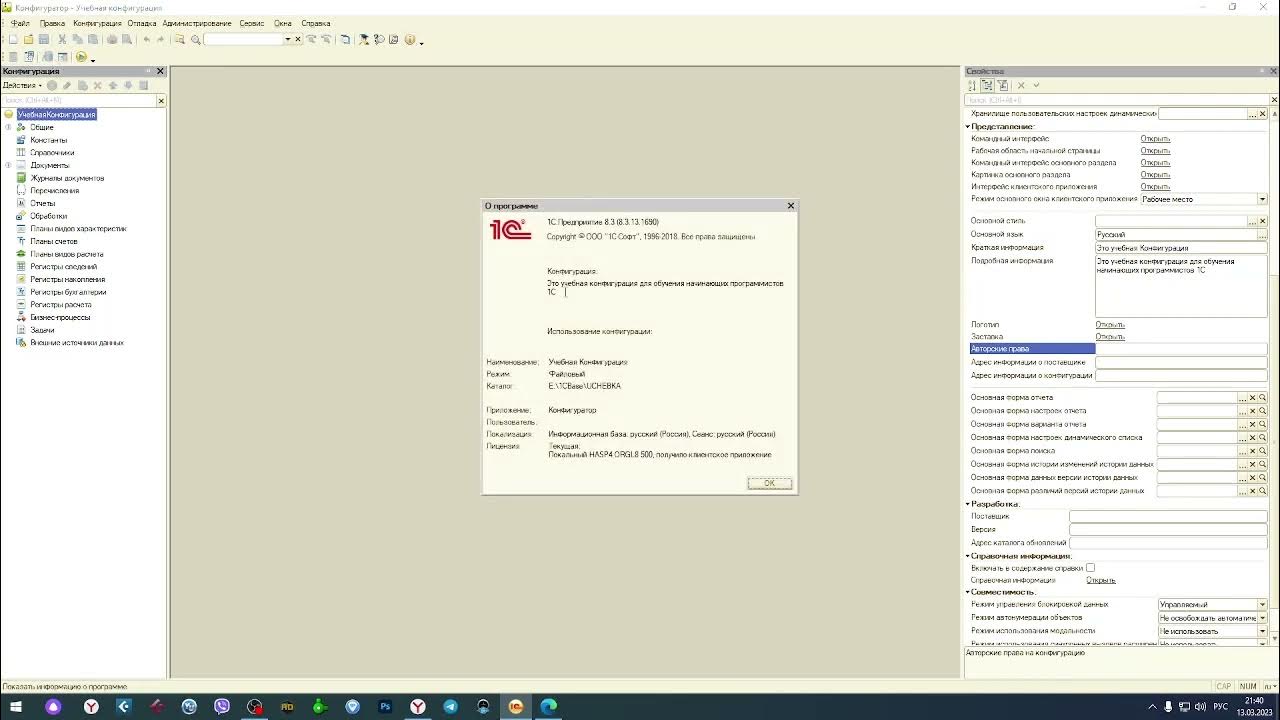Open the 'Файл' menu
Image resolution: width=1280 pixels, height=720 pixels.
point(20,23)
